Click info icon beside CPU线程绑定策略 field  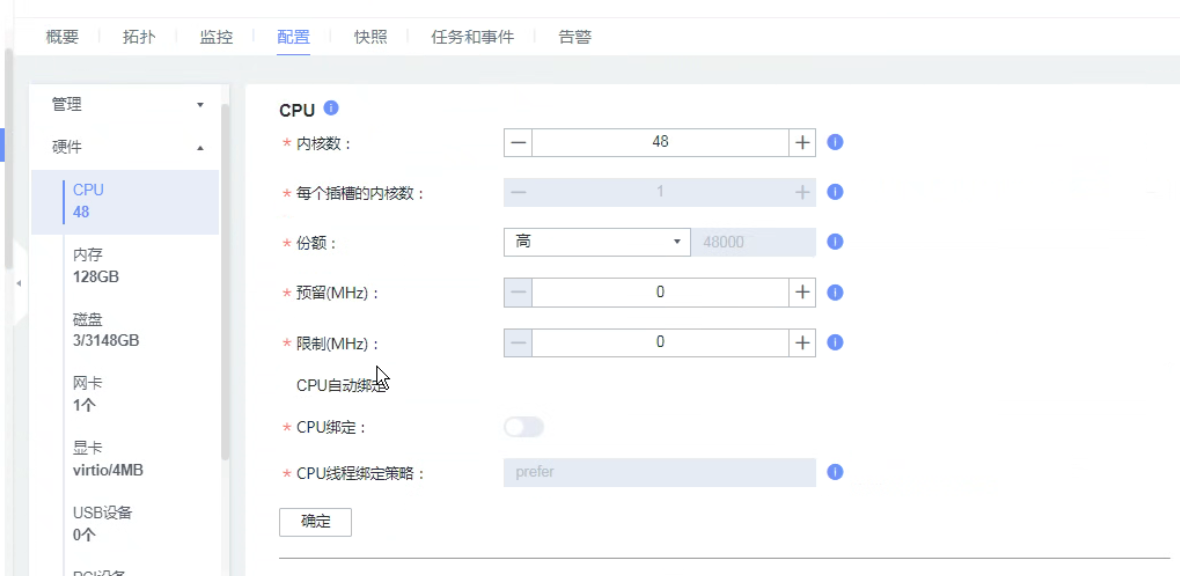pos(836,472)
